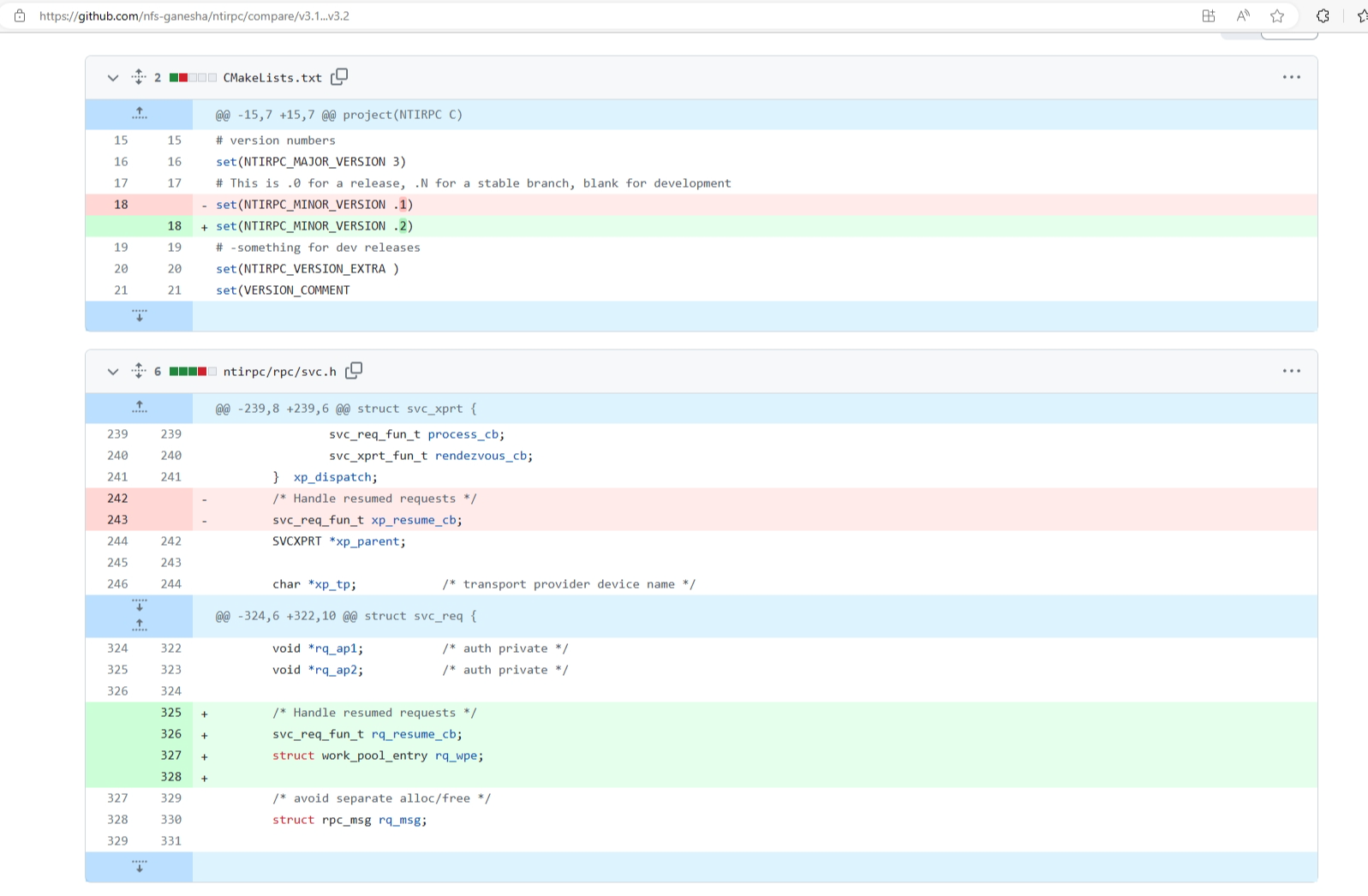Open options menu for CMakeLists.txt

[1291, 77]
